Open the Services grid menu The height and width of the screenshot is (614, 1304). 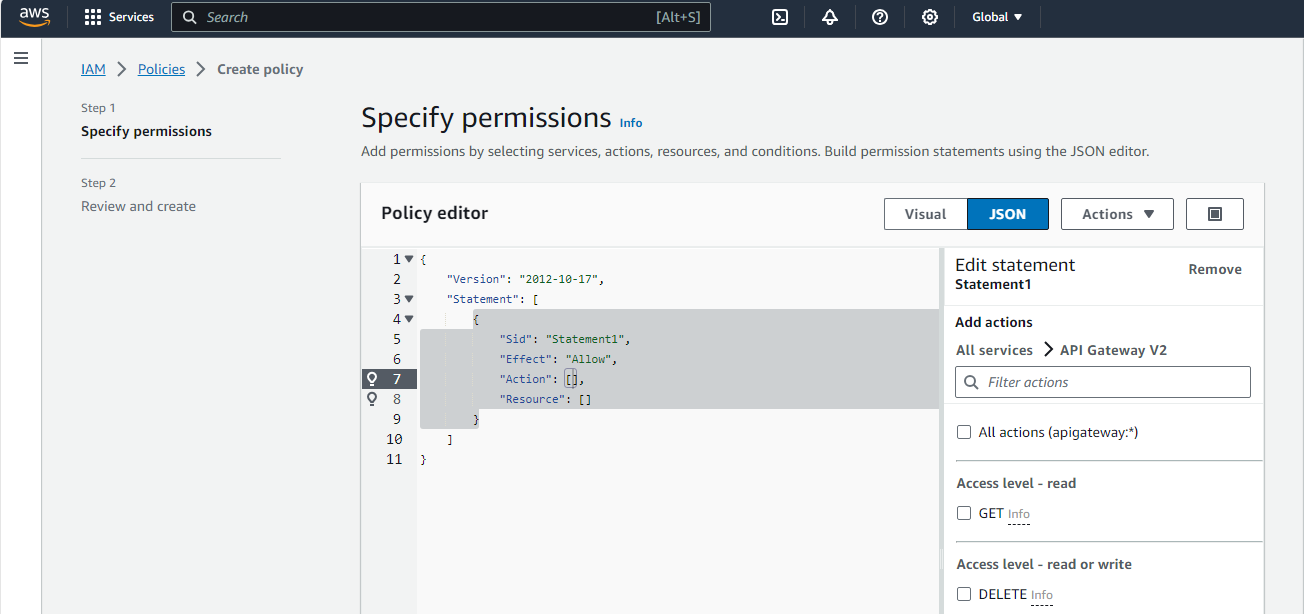point(119,17)
